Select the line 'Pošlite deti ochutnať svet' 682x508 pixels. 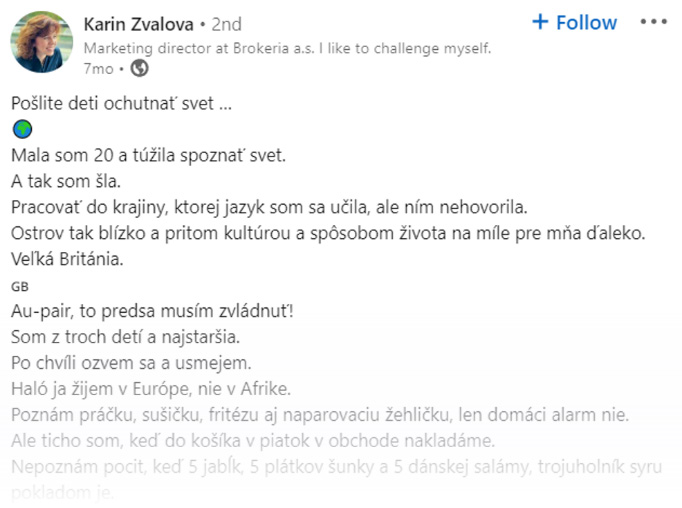point(121,104)
